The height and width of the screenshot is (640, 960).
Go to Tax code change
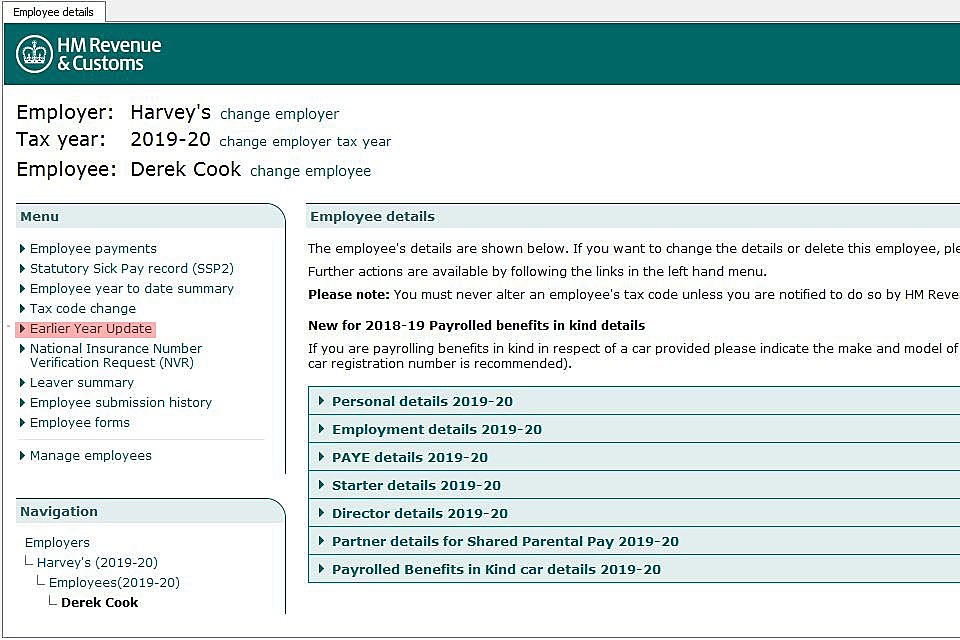(82, 309)
